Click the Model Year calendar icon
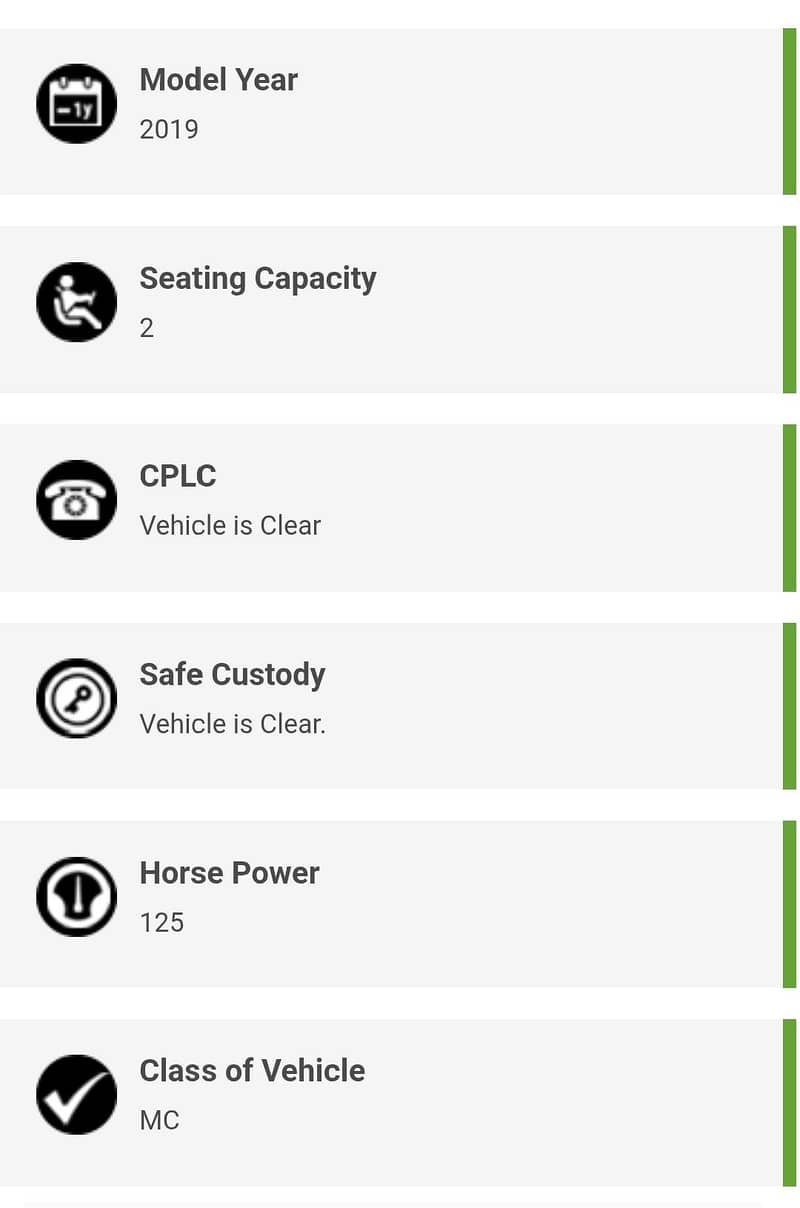Screen dimensions: 800x1208 click(77, 104)
